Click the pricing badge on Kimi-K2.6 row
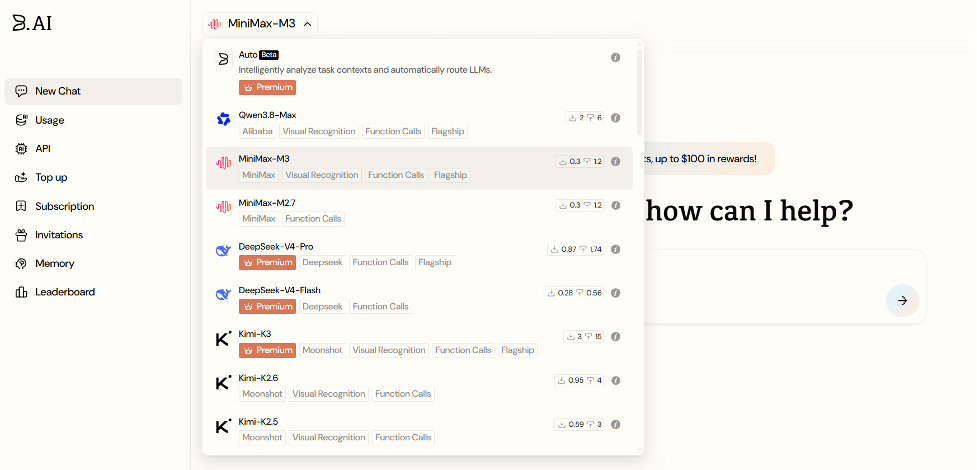Screen dimensions: 977x470 tap(579, 380)
